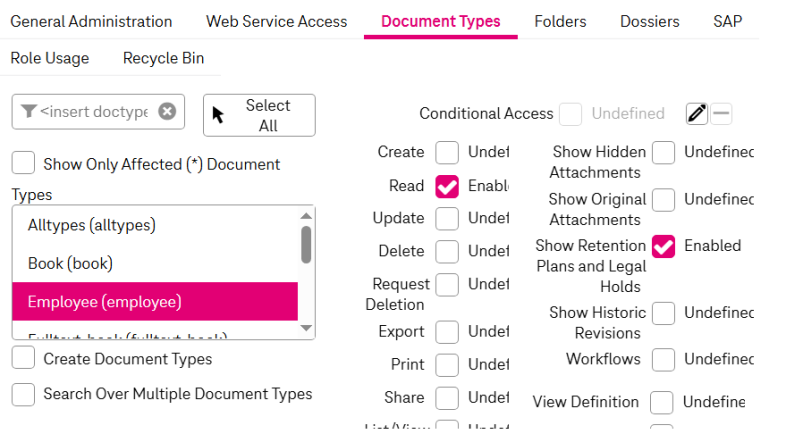This screenshot has width=786, height=434.
Task: Click the minus icon next to the pencil
Action: click(721, 114)
